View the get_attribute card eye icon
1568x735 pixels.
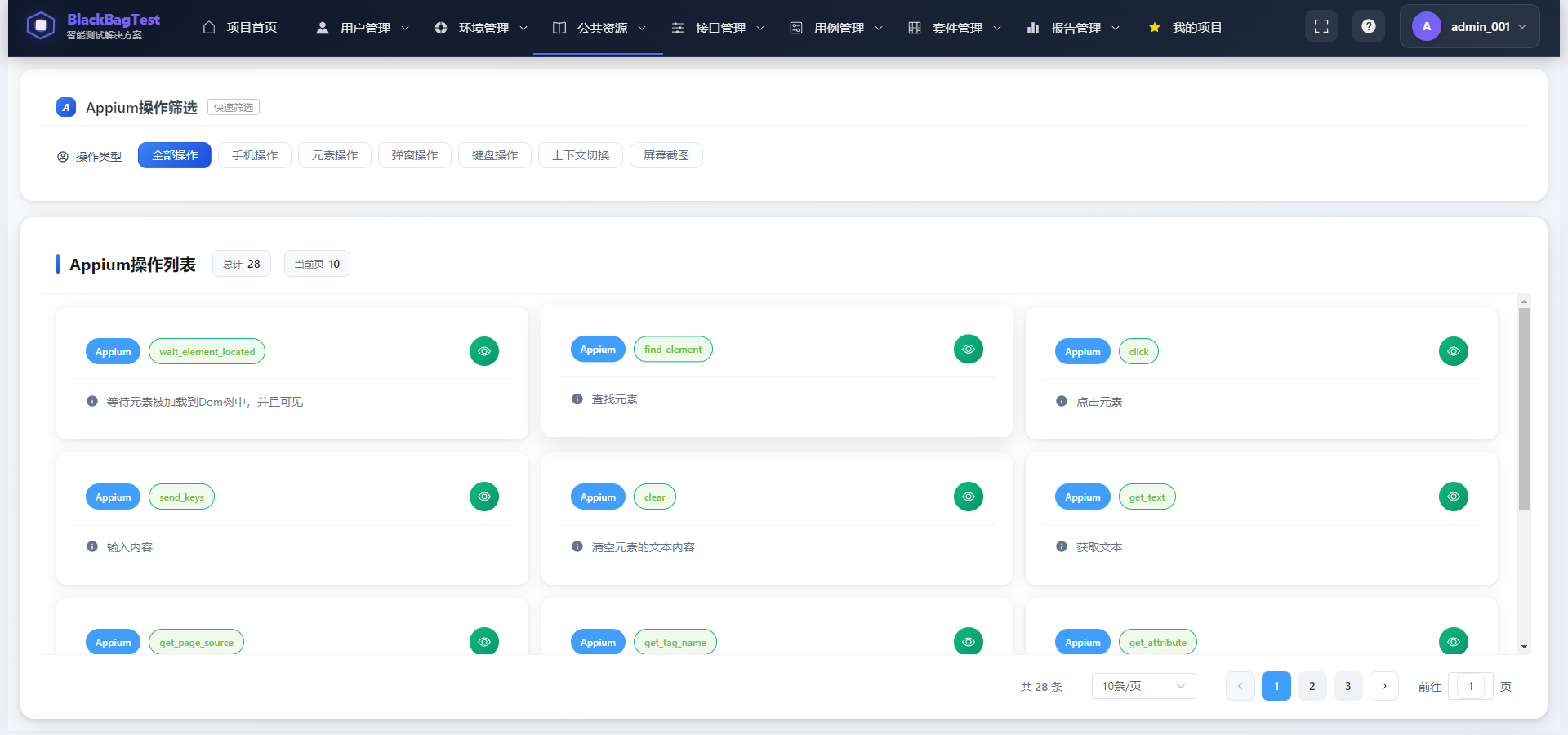(1453, 642)
